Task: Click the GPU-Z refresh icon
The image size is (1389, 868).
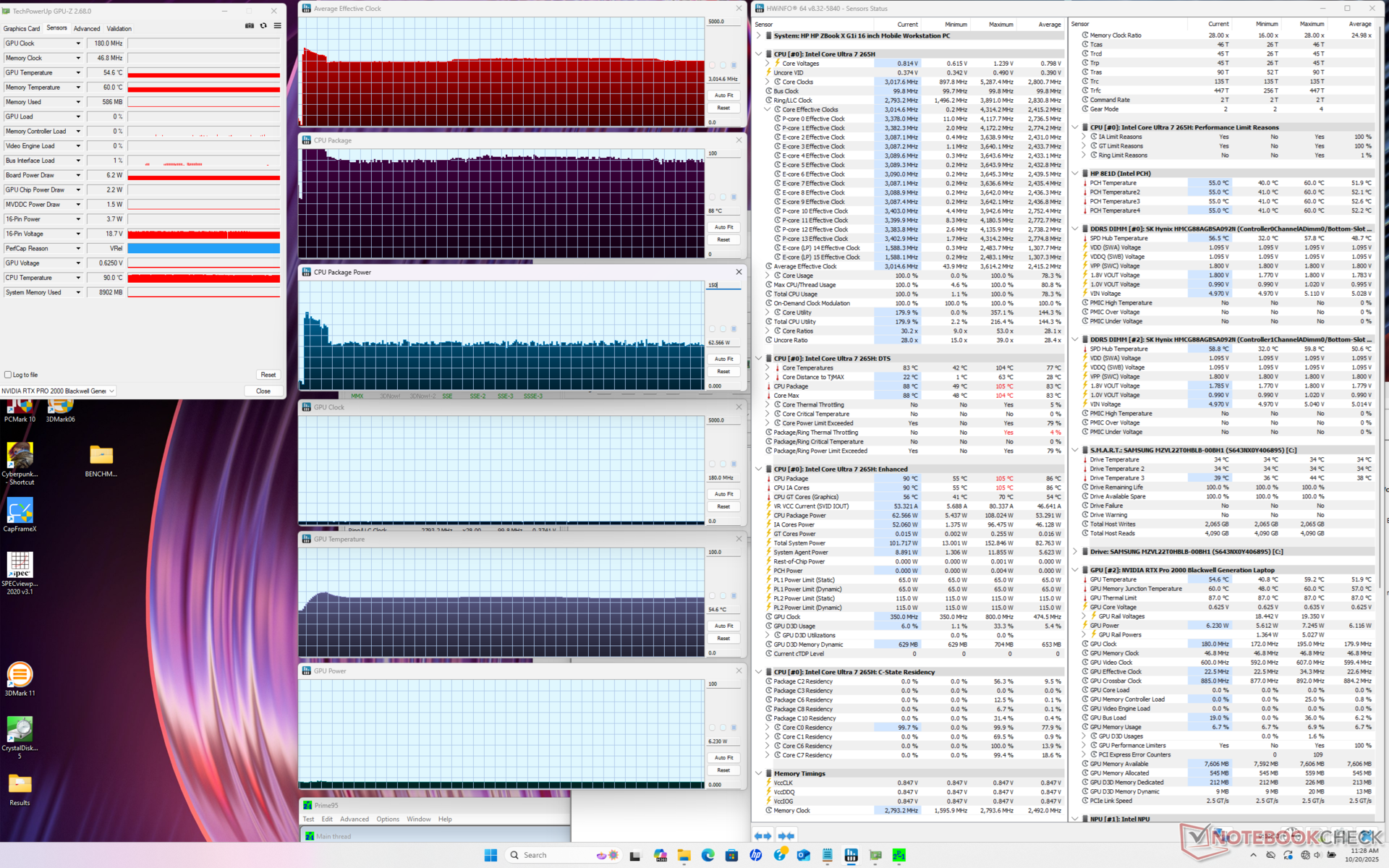Action: (x=263, y=26)
